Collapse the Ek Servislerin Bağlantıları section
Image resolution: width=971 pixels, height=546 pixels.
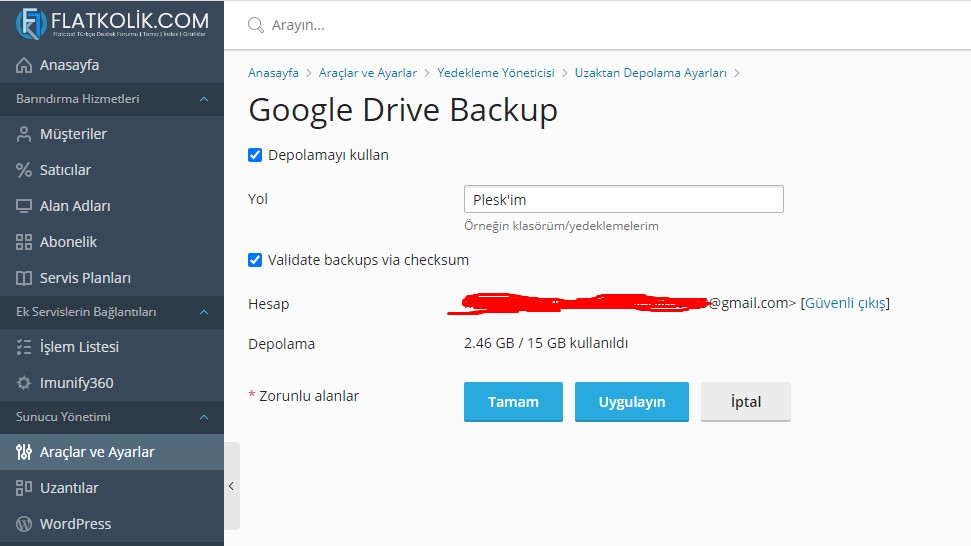(x=204, y=312)
